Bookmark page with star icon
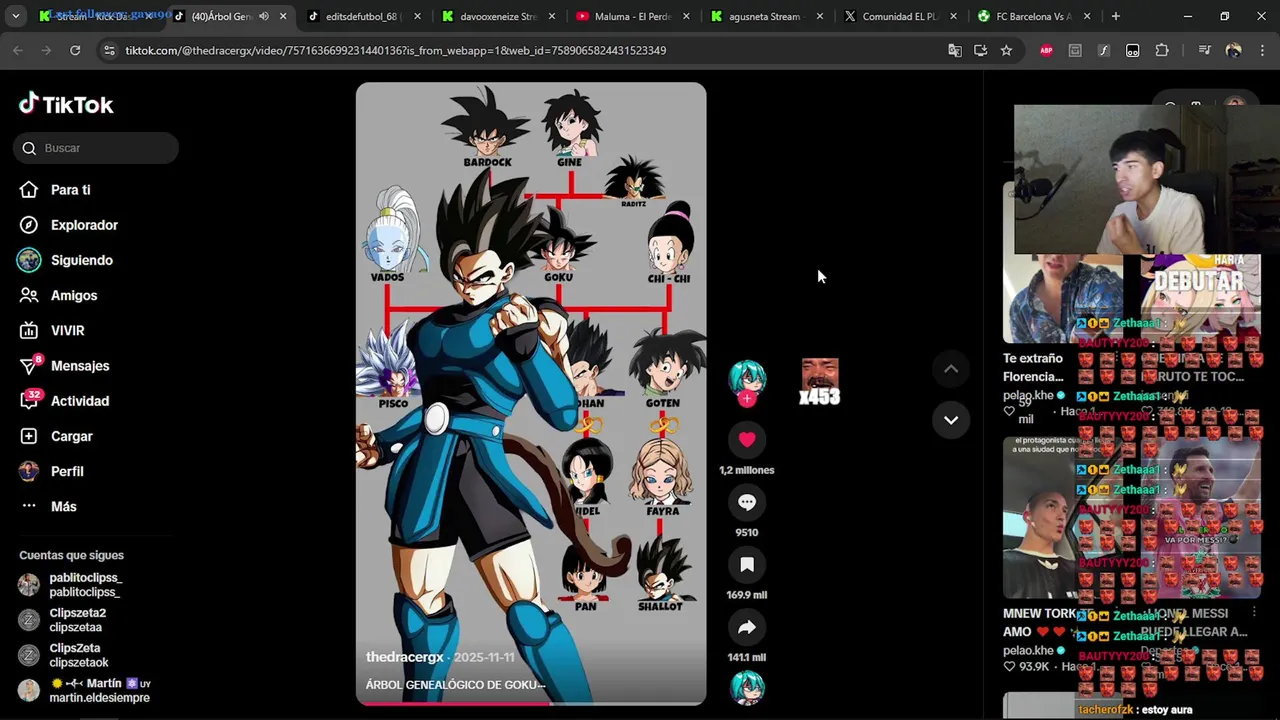This screenshot has height=720, width=1280. pos(1006,50)
